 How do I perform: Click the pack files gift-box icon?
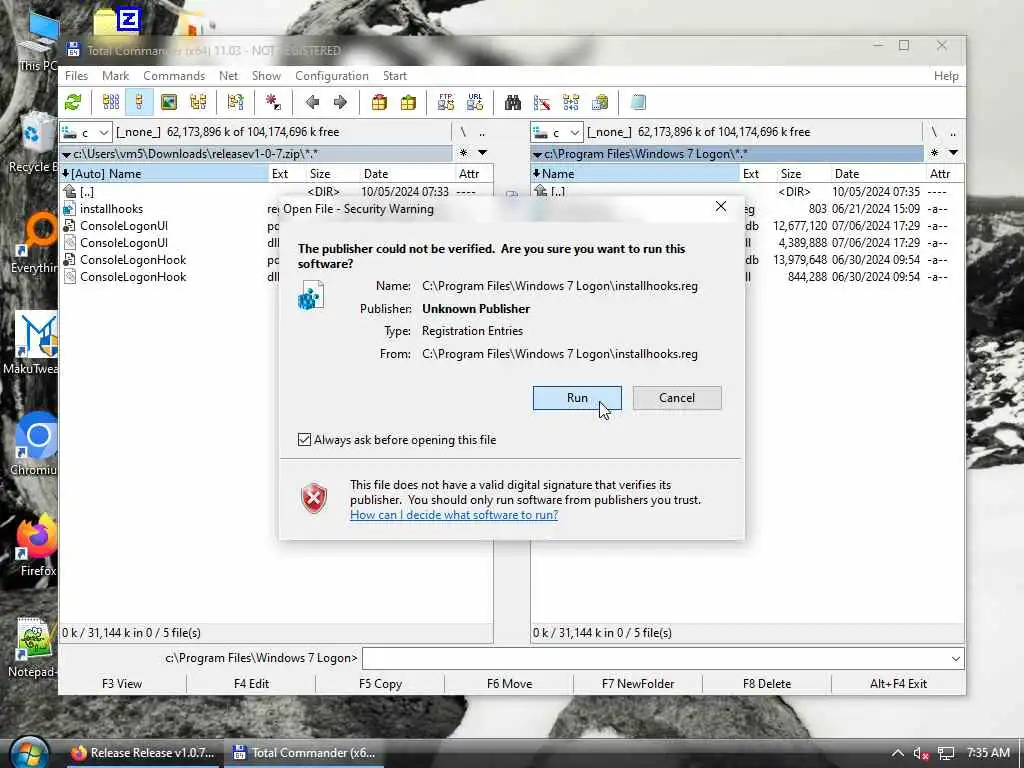(379, 102)
